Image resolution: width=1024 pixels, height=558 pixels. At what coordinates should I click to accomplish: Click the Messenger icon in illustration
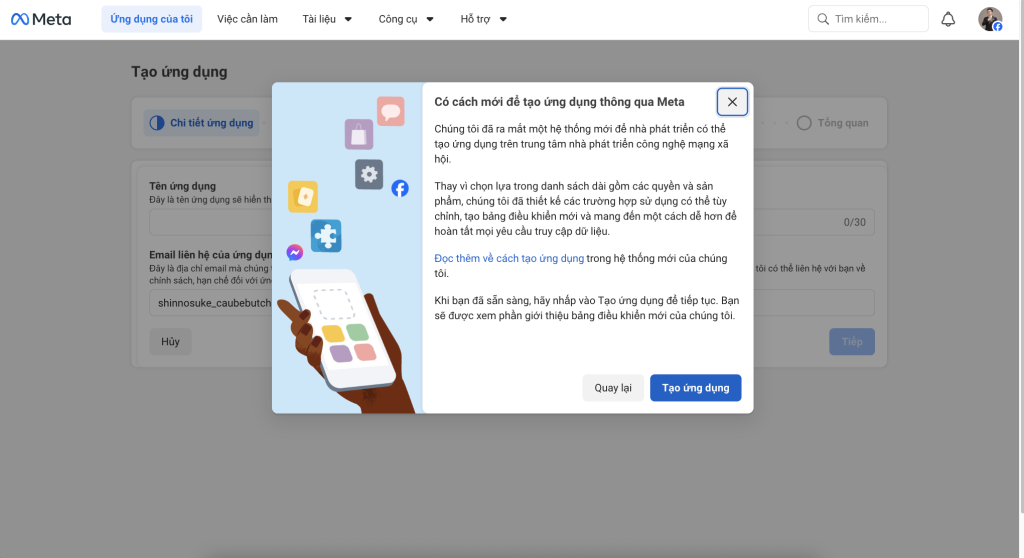[295, 253]
